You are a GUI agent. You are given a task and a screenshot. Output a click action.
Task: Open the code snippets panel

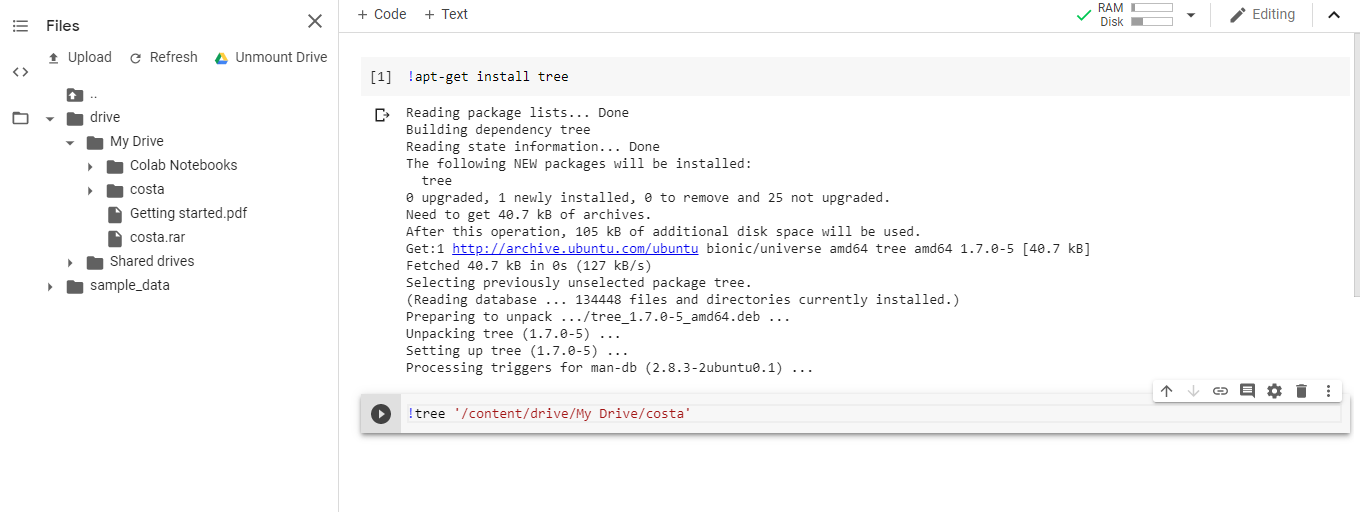[20, 72]
